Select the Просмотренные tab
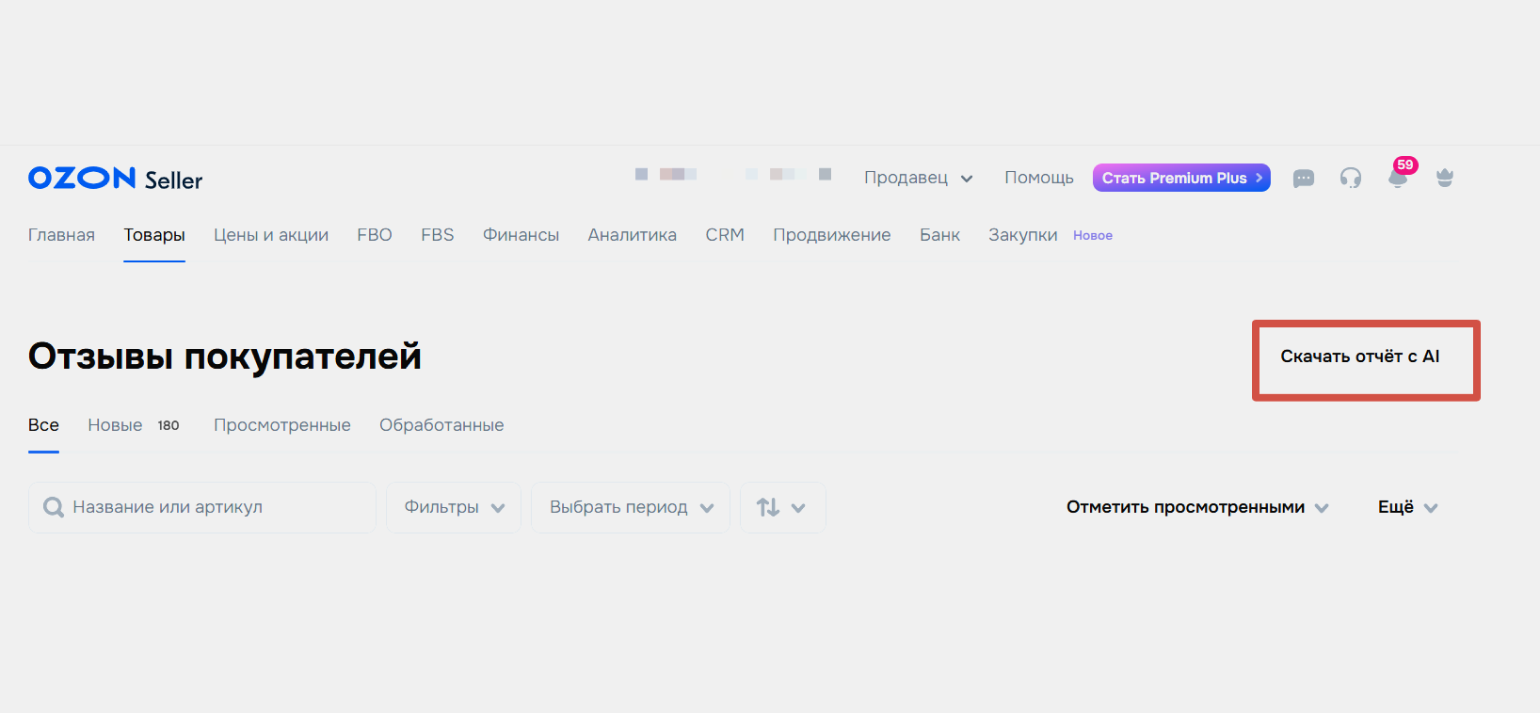 (x=282, y=425)
